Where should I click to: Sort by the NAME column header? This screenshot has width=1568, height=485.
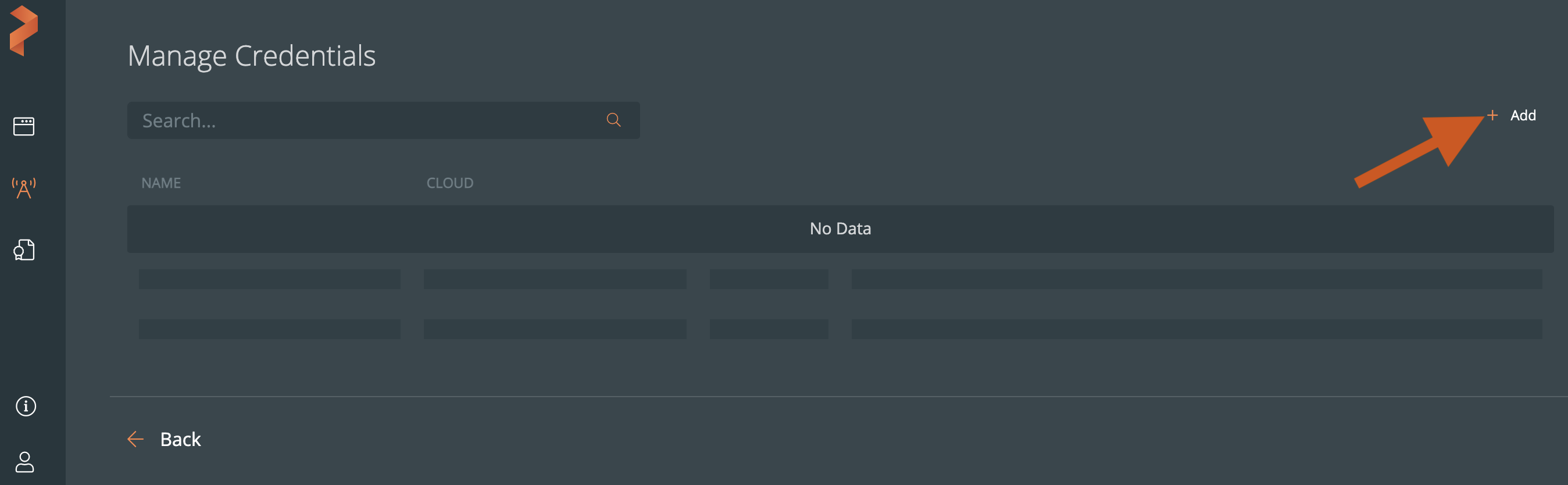(160, 183)
